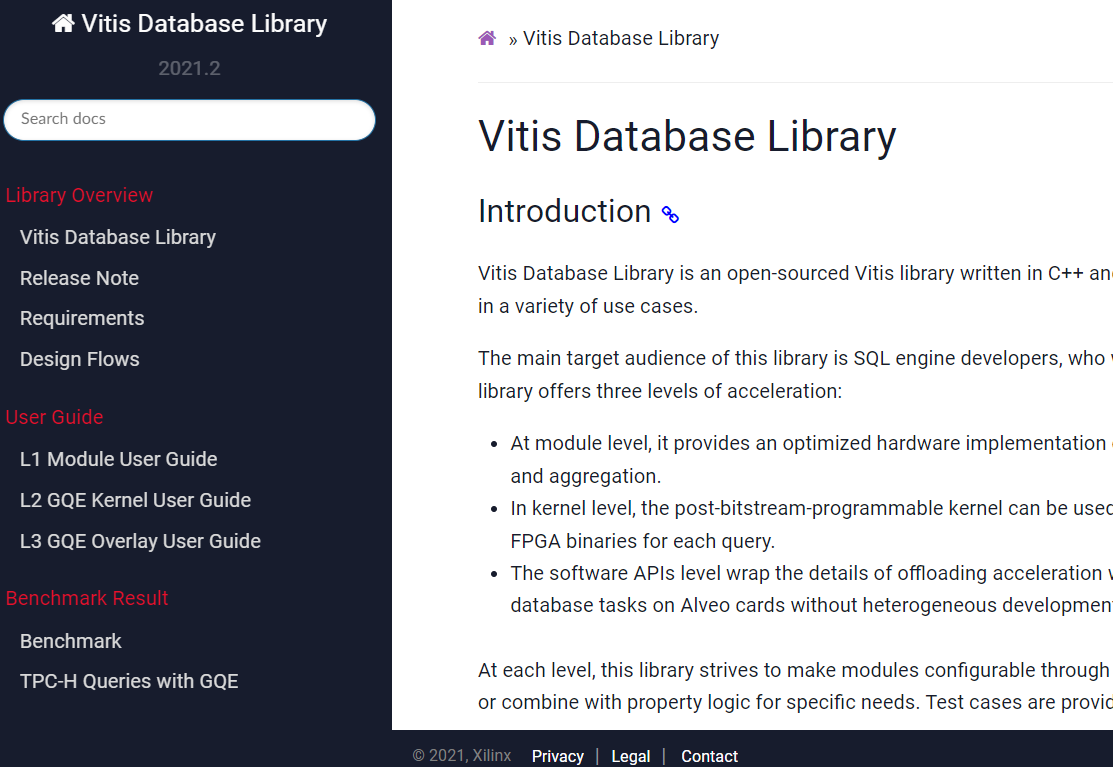Open L3 GQE Overlay User Guide
Viewport: 1113px width, 767px height.
click(x=141, y=541)
